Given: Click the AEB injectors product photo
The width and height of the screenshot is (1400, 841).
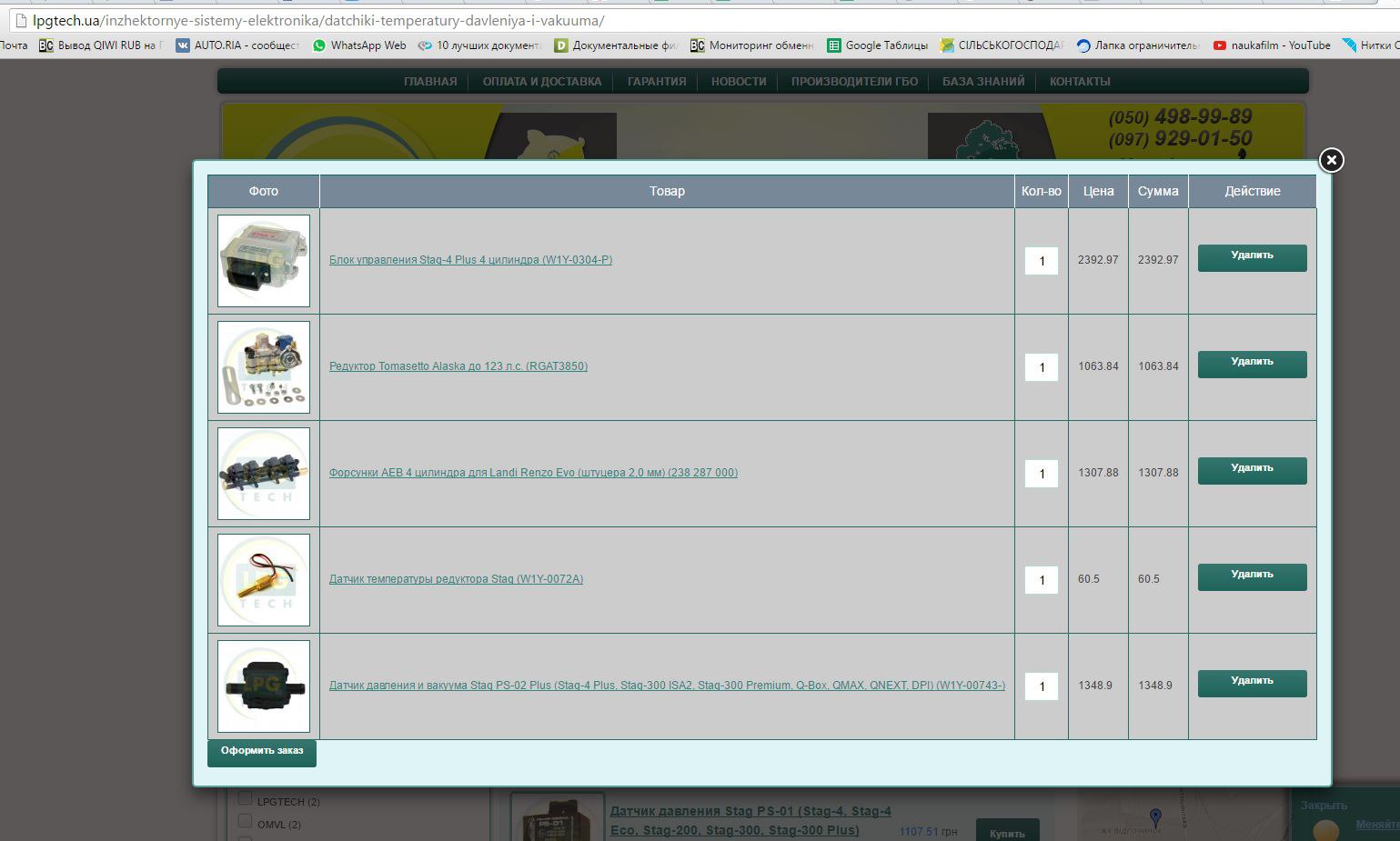Looking at the screenshot, I should (x=264, y=474).
